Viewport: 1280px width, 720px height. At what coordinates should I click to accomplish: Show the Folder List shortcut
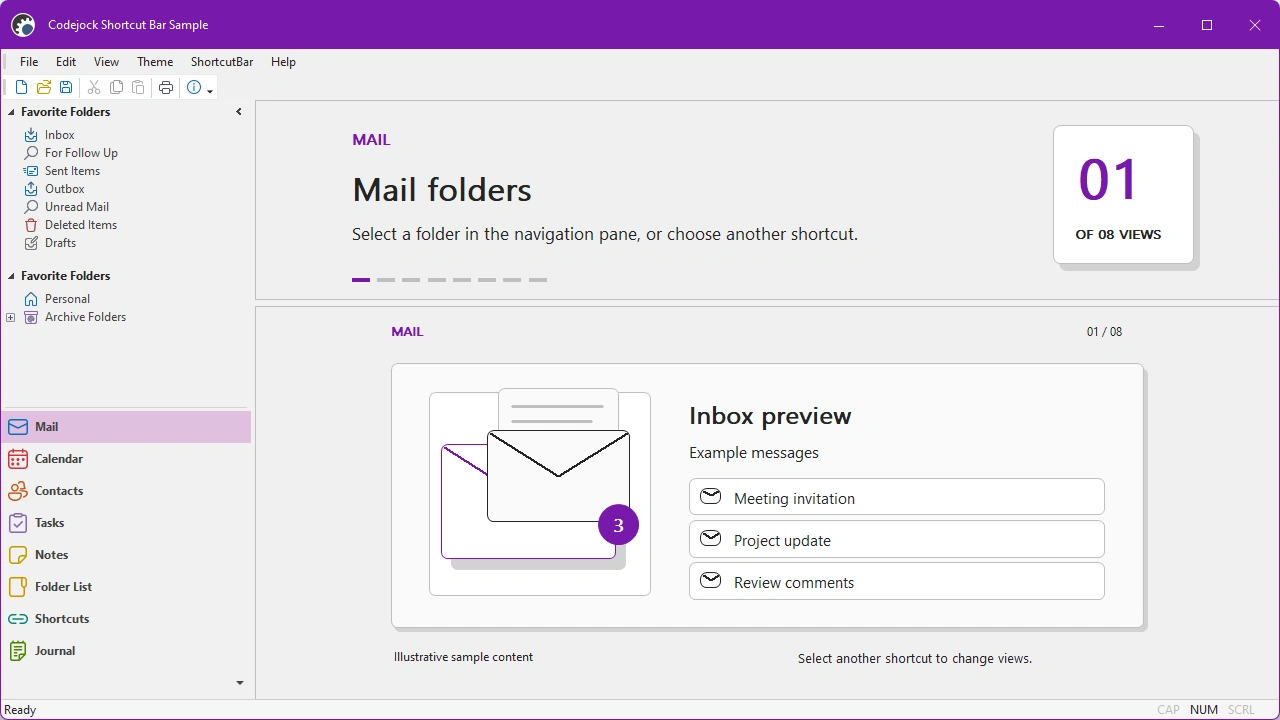[x=126, y=587]
